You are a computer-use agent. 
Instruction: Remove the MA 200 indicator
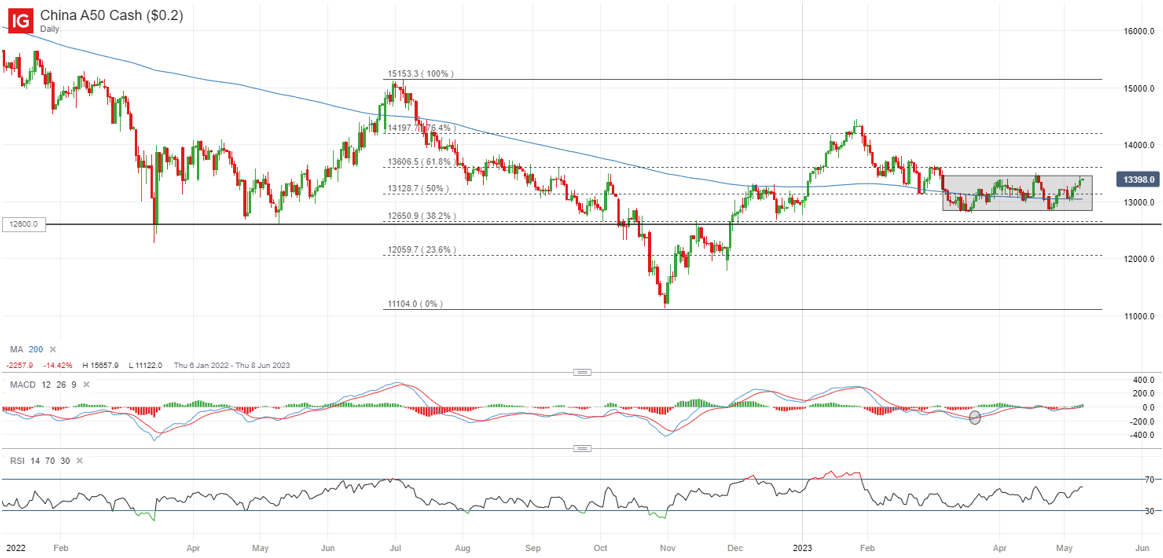[53, 349]
